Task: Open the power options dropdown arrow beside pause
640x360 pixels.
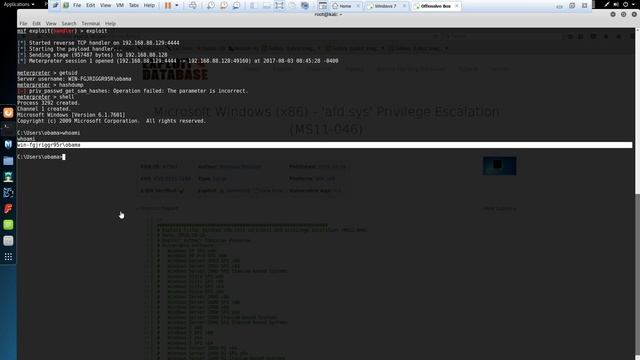Action: pyautogui.click(x=177, y=6)
